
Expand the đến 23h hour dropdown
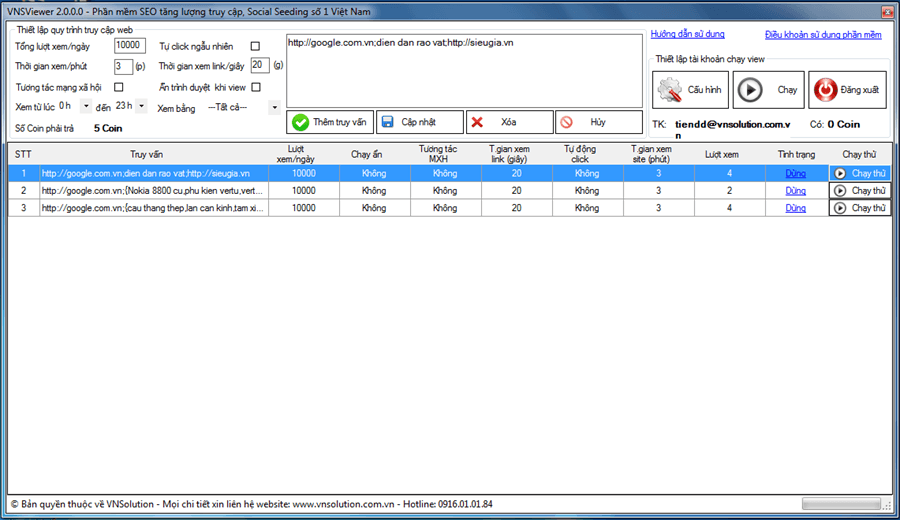pos(142,106)
